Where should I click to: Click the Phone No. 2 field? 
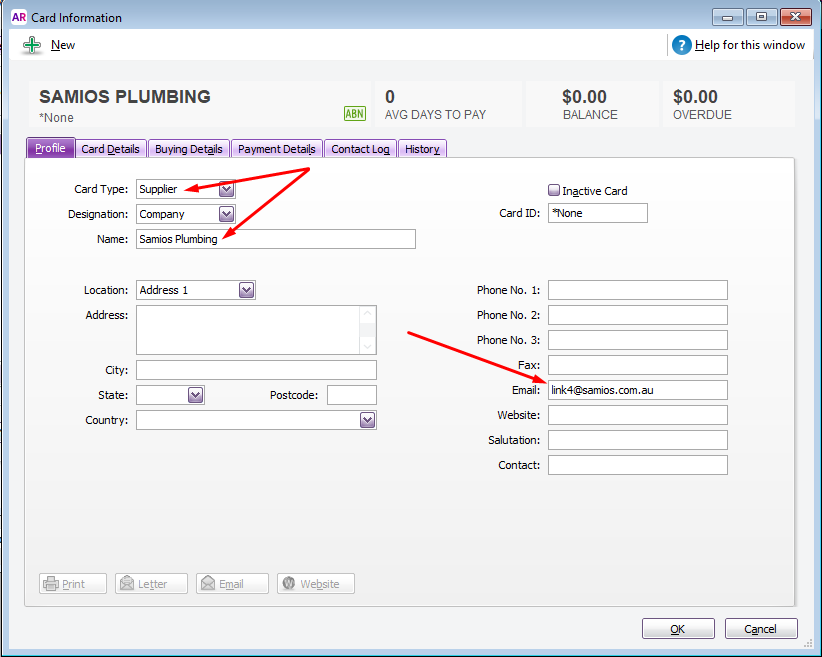(x=638, y=315)
